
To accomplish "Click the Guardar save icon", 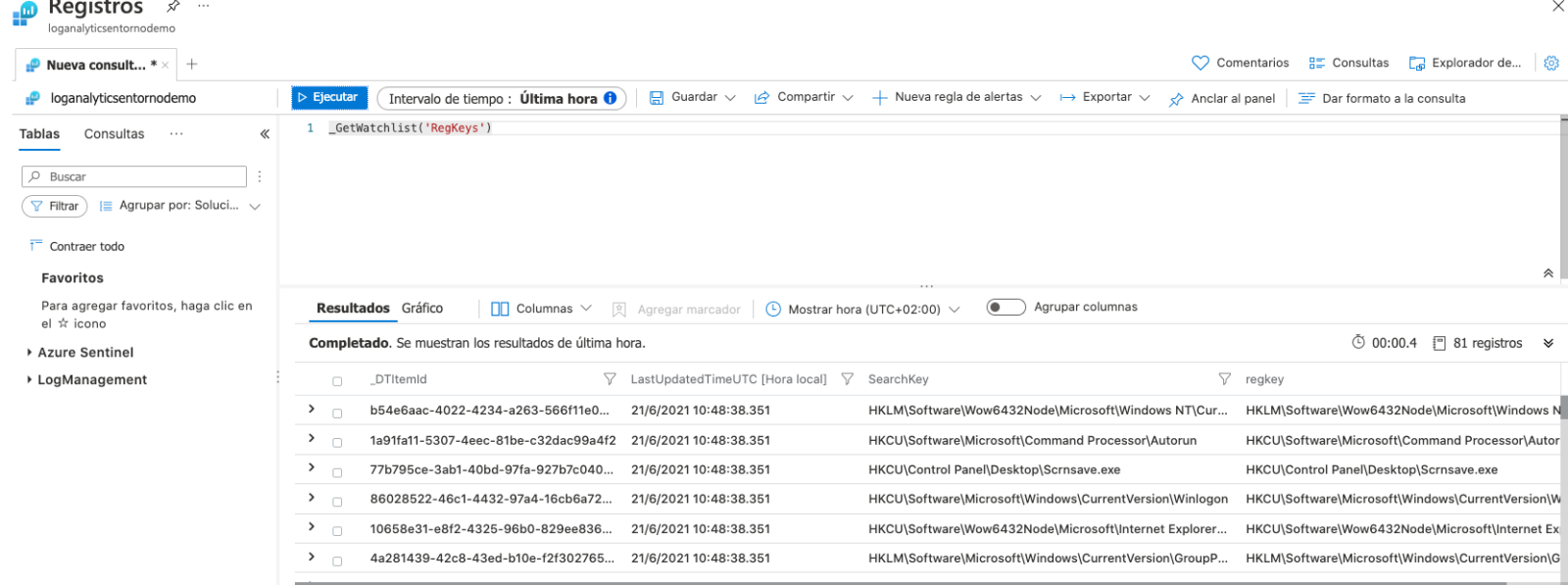I will click(657, 98).
